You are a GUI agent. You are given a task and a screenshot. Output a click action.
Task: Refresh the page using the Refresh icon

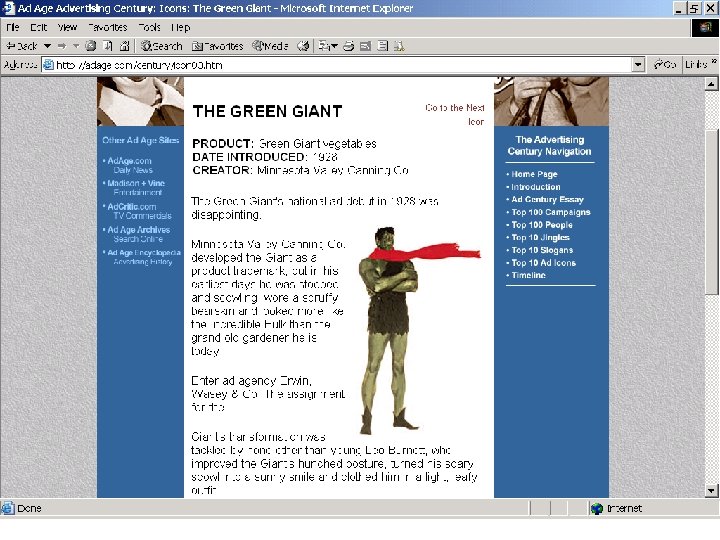pos(108,46)
